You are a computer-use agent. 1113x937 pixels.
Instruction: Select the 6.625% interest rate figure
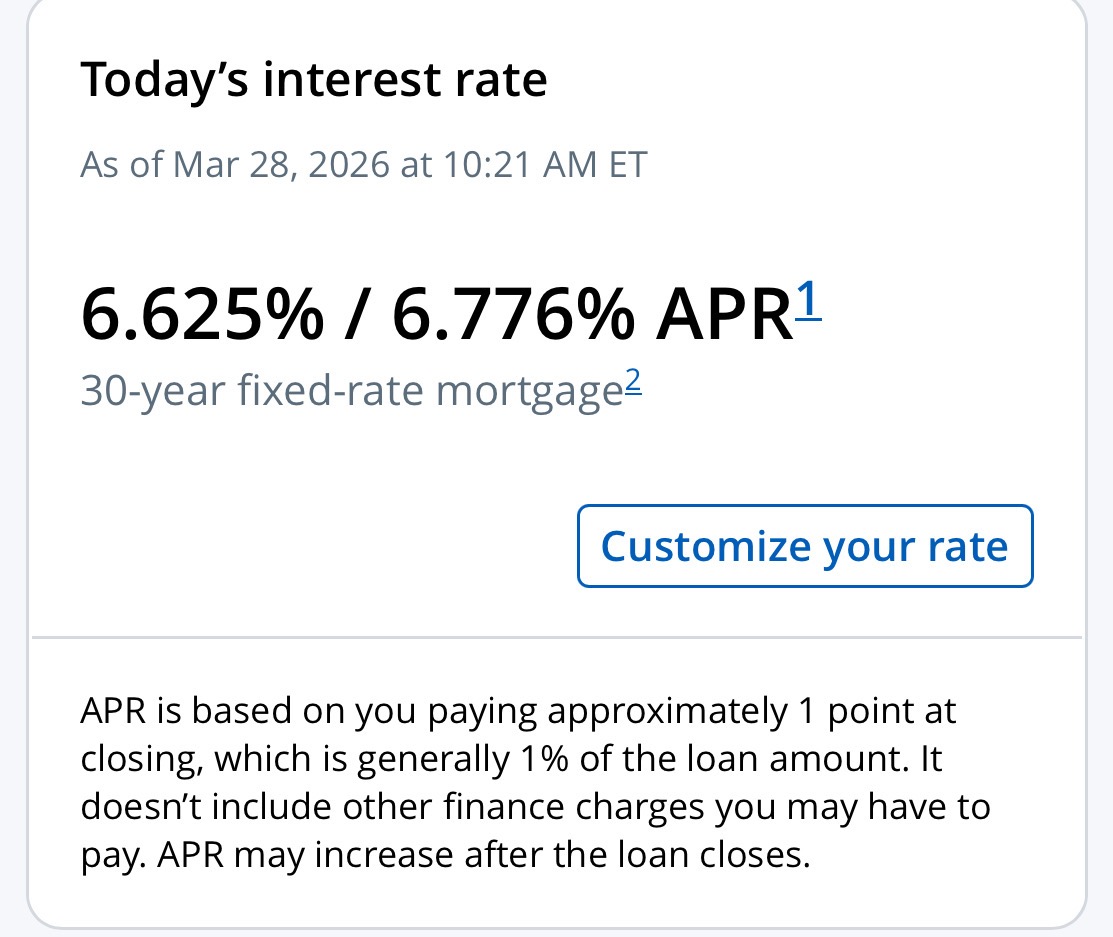[x=202, y=314]
